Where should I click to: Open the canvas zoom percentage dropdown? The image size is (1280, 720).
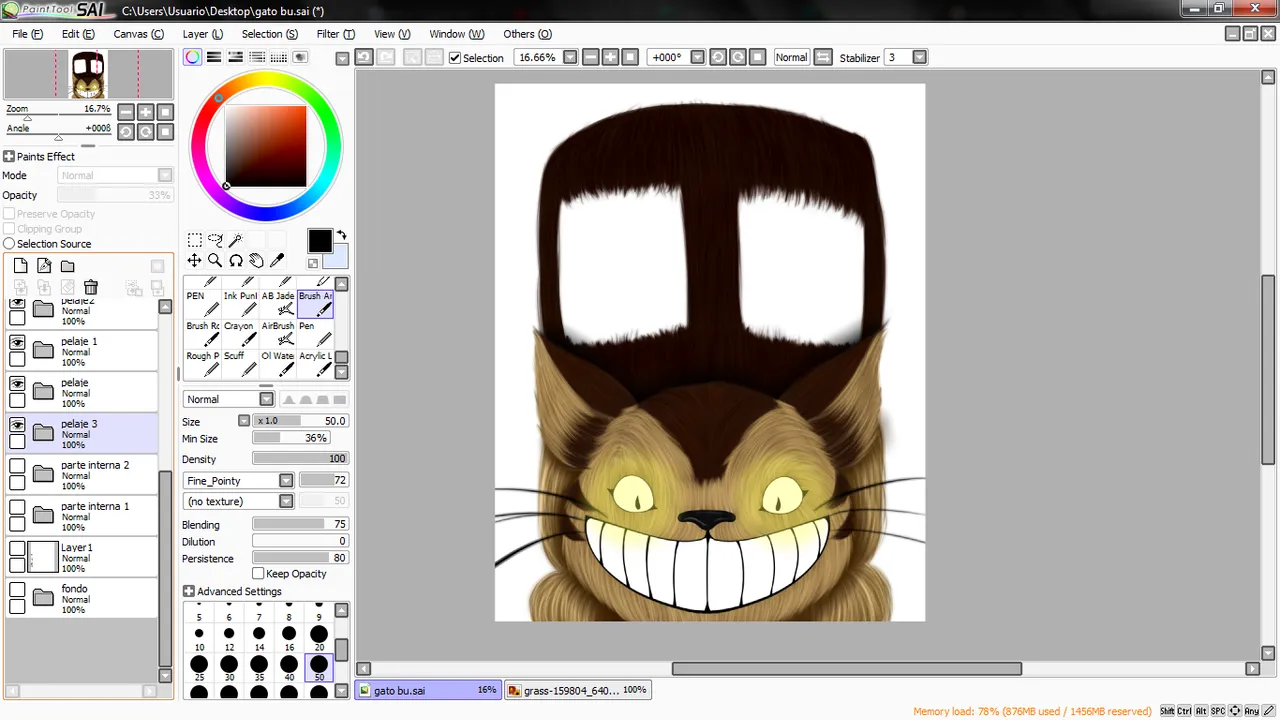[x=570, y=57]
